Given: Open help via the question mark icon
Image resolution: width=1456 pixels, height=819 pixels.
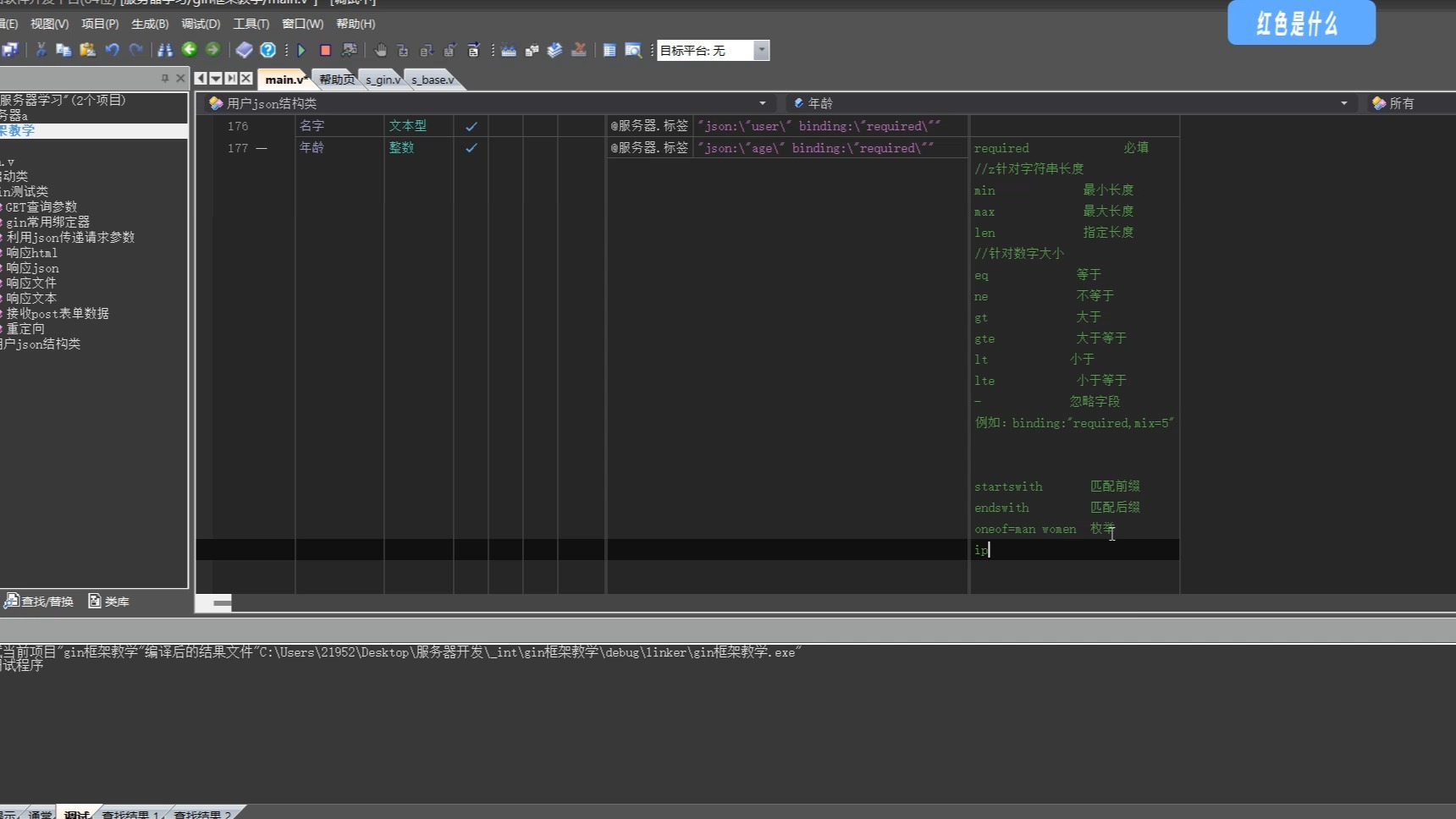Looking at the screenshot, I should pos(267,50).
